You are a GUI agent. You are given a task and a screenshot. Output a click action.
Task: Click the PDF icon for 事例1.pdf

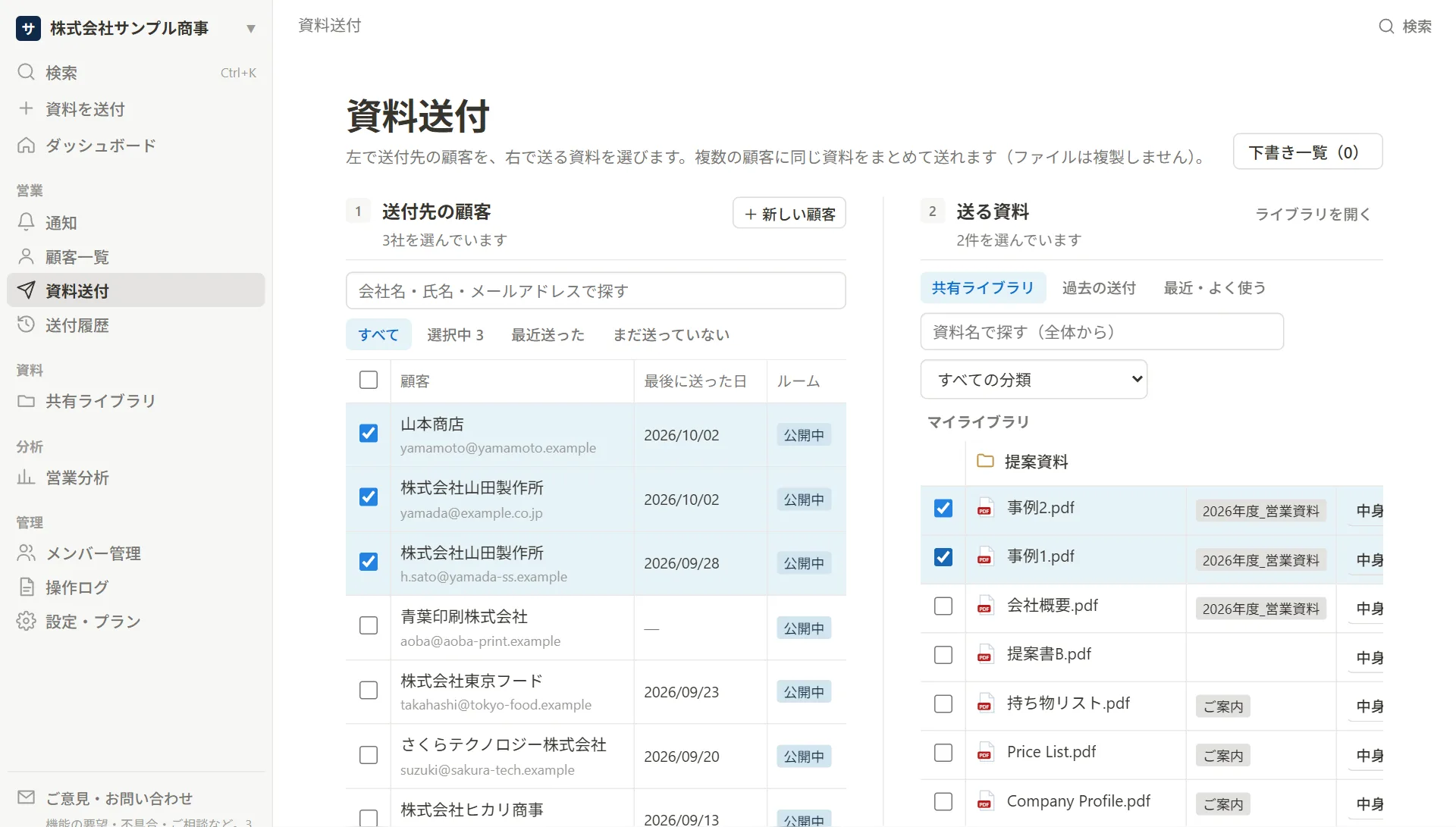click(984, 556)
